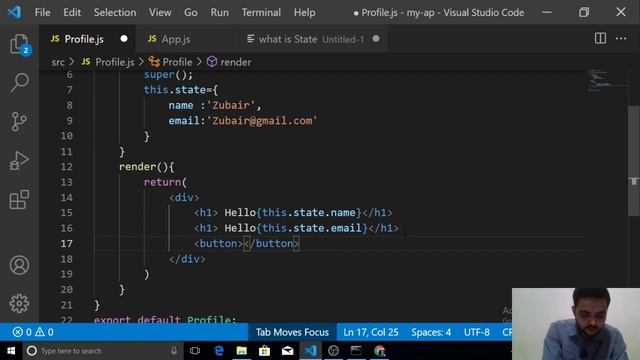
Task: Open the Extensions view
Action: pos(19,200)
